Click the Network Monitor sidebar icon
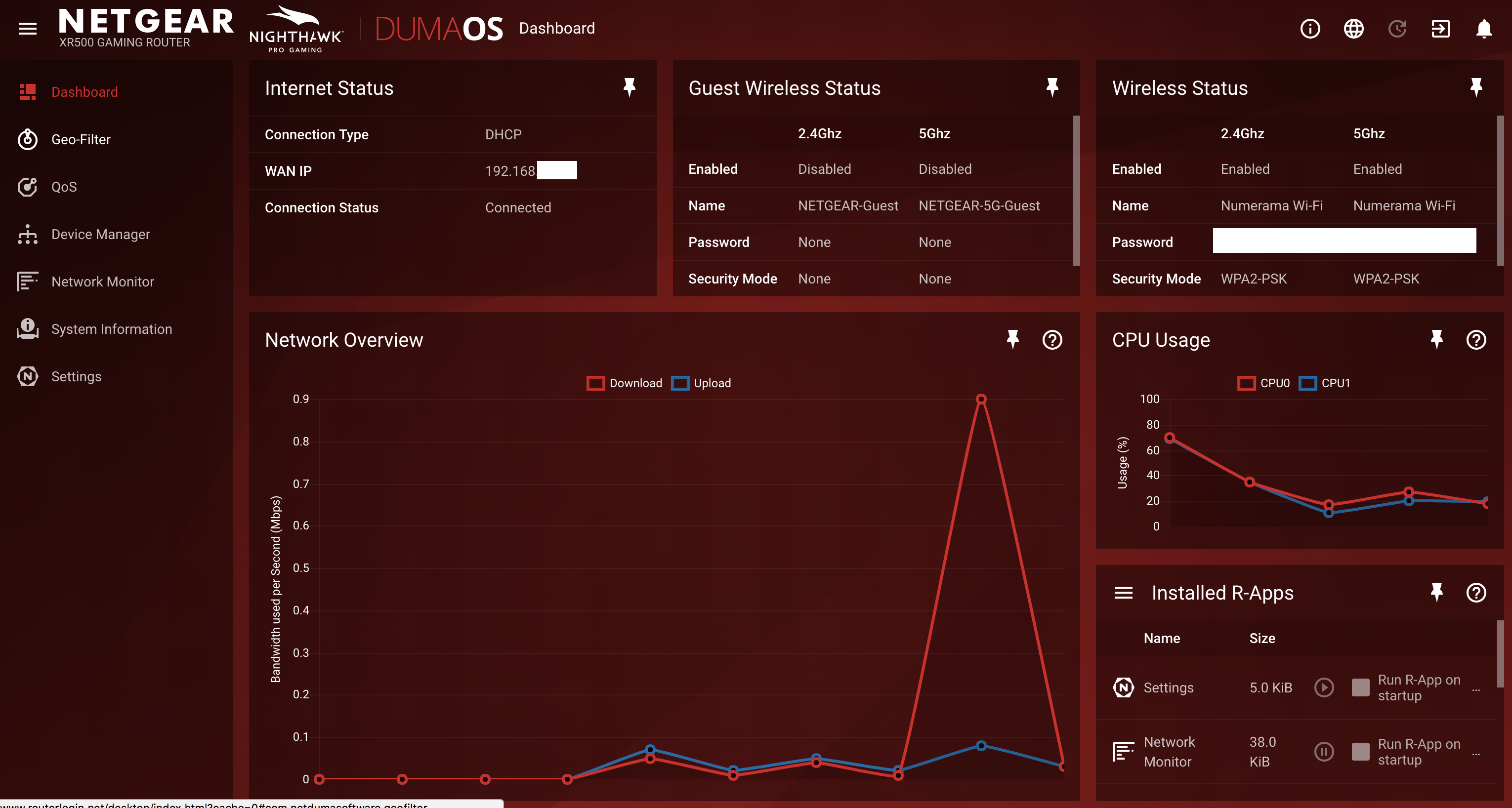The width and height of the screenshot is (1512, 808). 28,282
